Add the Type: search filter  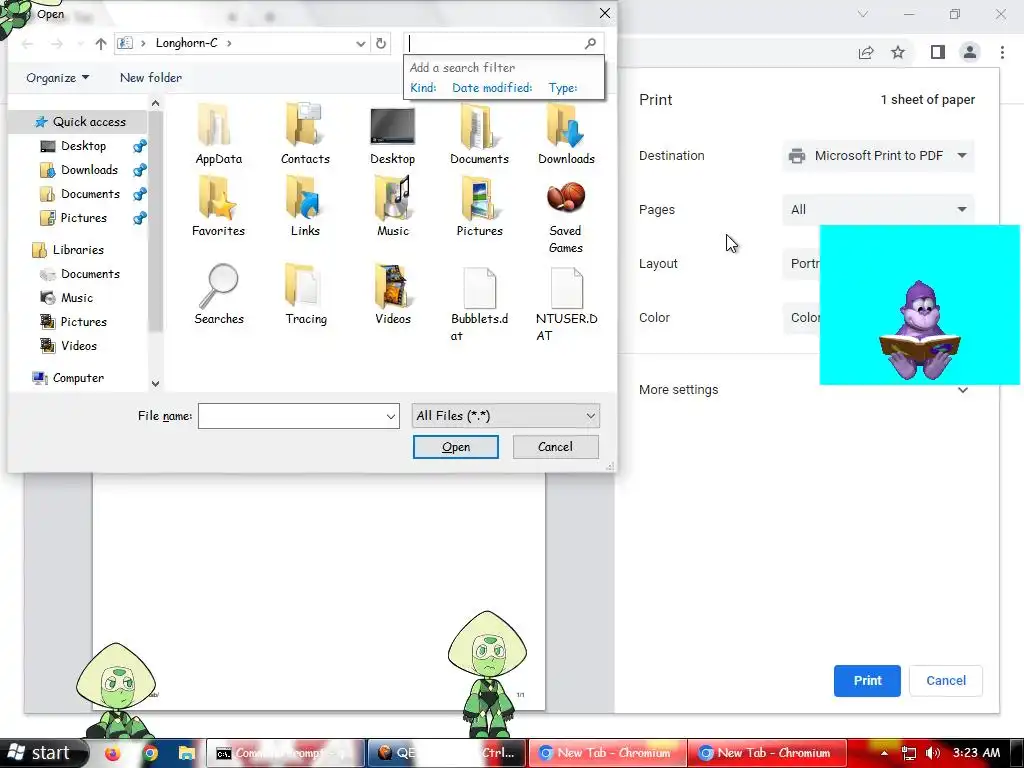[563, 88]
